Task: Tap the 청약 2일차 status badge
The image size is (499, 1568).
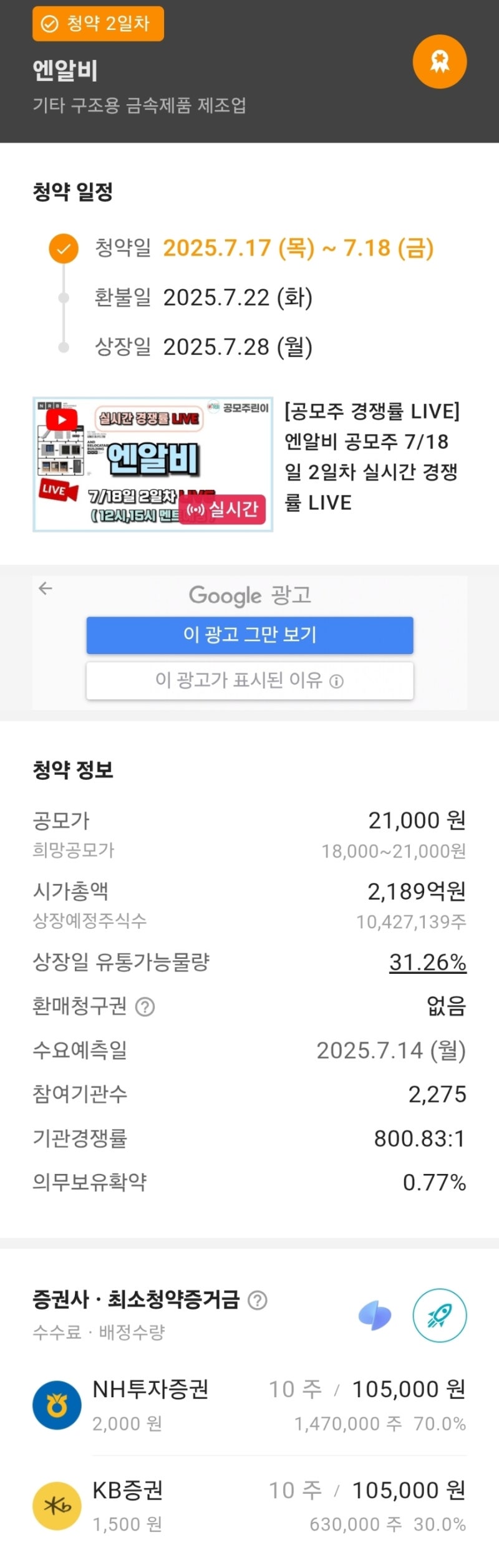Action: (98, 24)
